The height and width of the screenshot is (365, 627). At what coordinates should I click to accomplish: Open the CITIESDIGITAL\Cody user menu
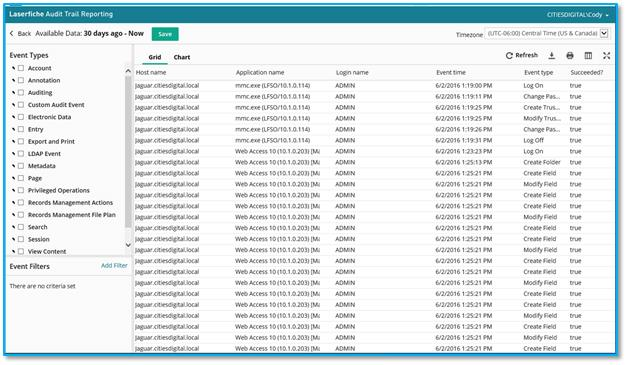click(x=577, y=15)
